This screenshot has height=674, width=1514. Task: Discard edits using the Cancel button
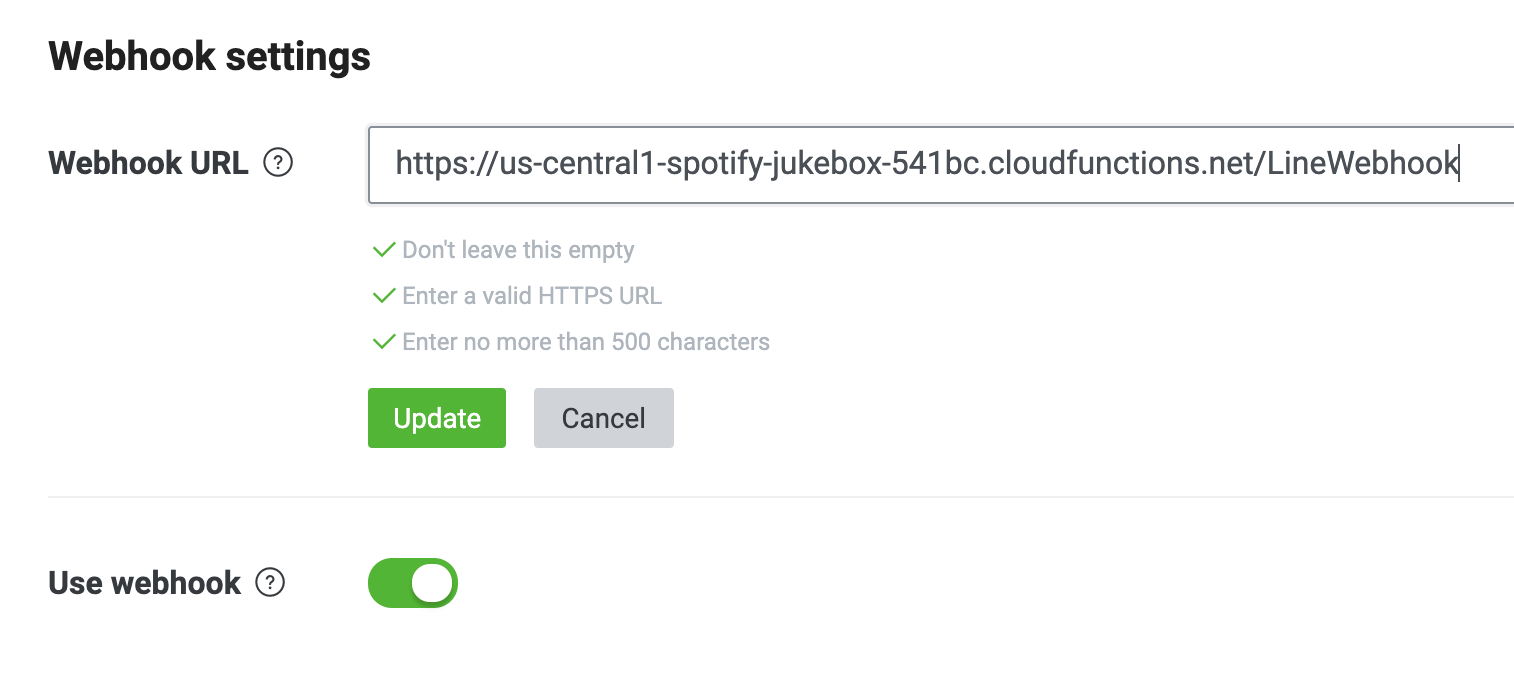point(604,418)
